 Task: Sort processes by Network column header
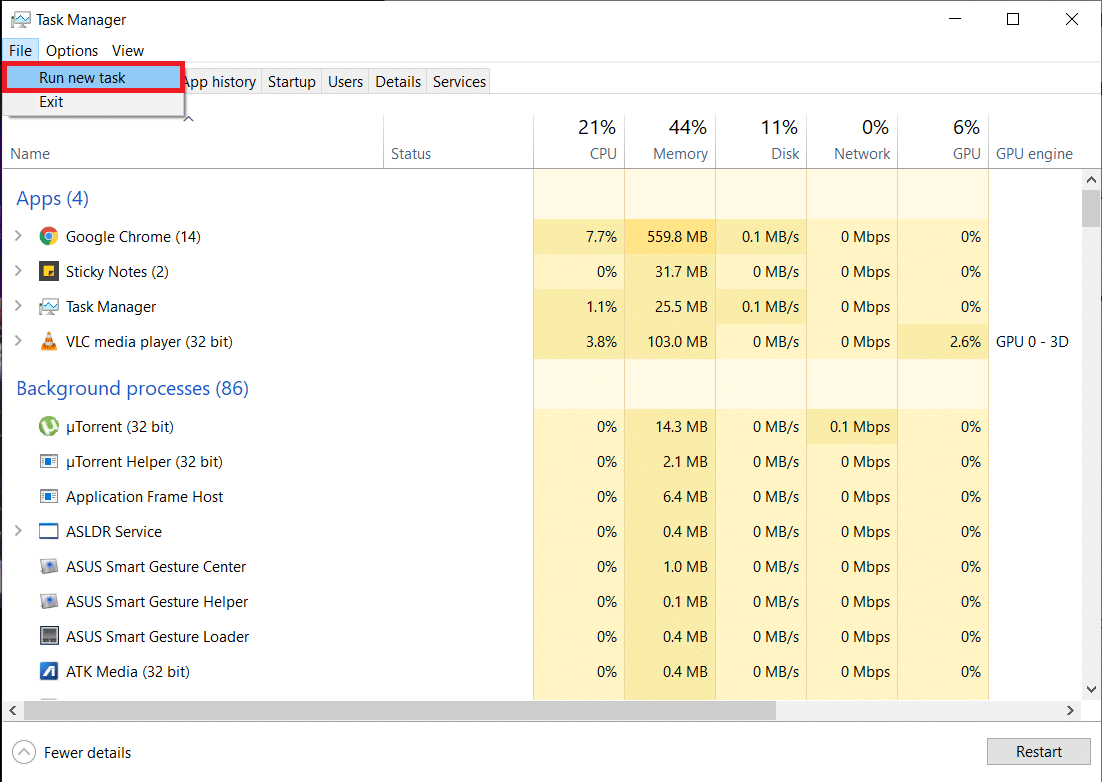852,141
